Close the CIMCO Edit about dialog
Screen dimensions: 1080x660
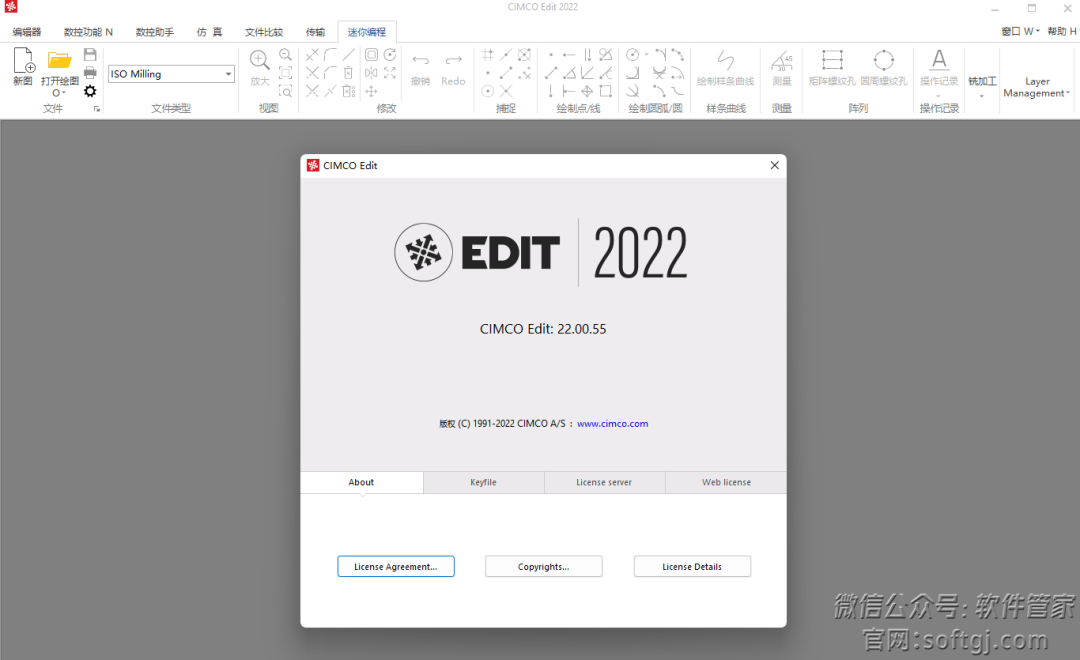pos(774,165)
